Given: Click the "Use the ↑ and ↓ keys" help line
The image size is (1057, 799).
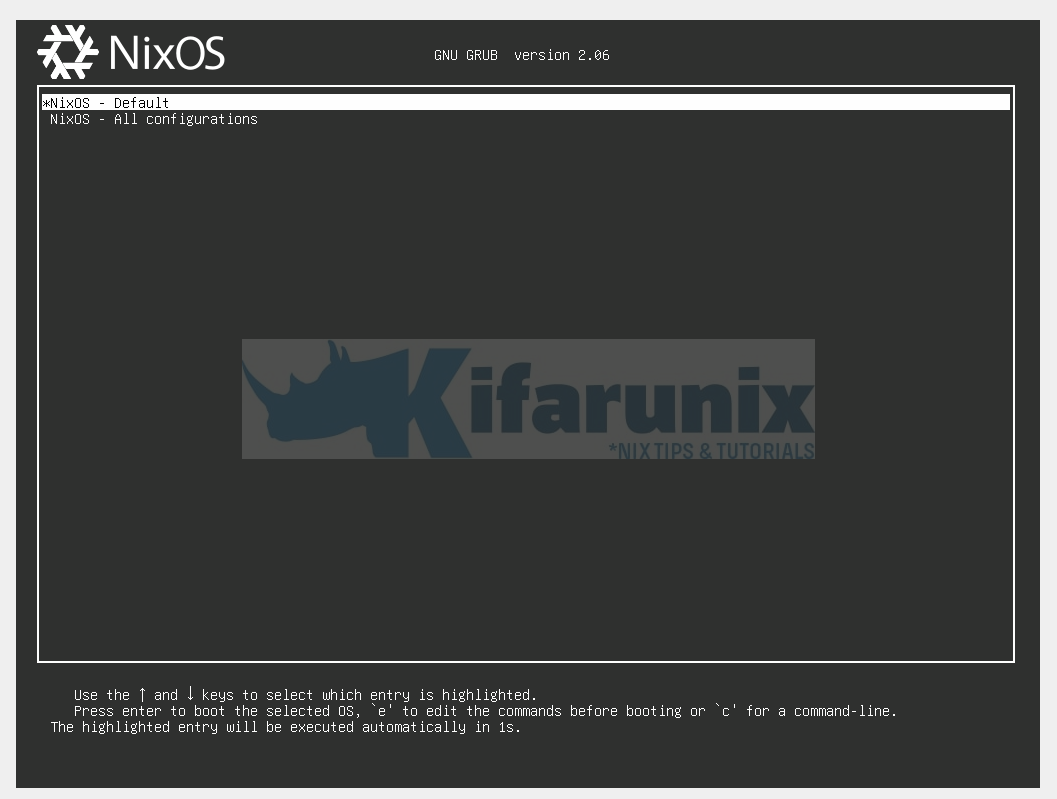Looking at the screenshot, I should [x=305, y=694].
